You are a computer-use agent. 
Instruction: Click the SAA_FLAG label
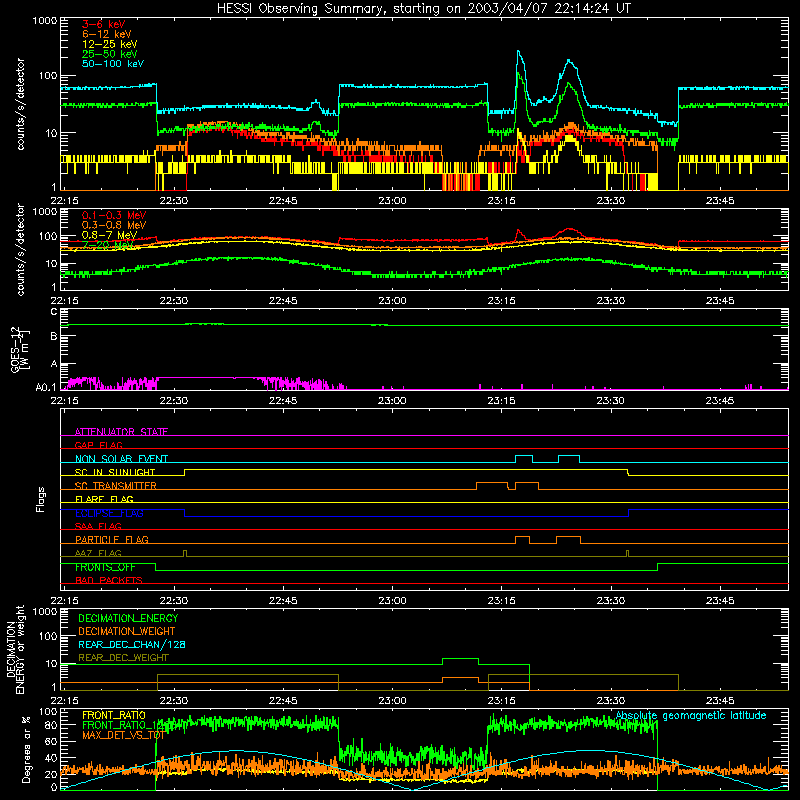[98, 526]
